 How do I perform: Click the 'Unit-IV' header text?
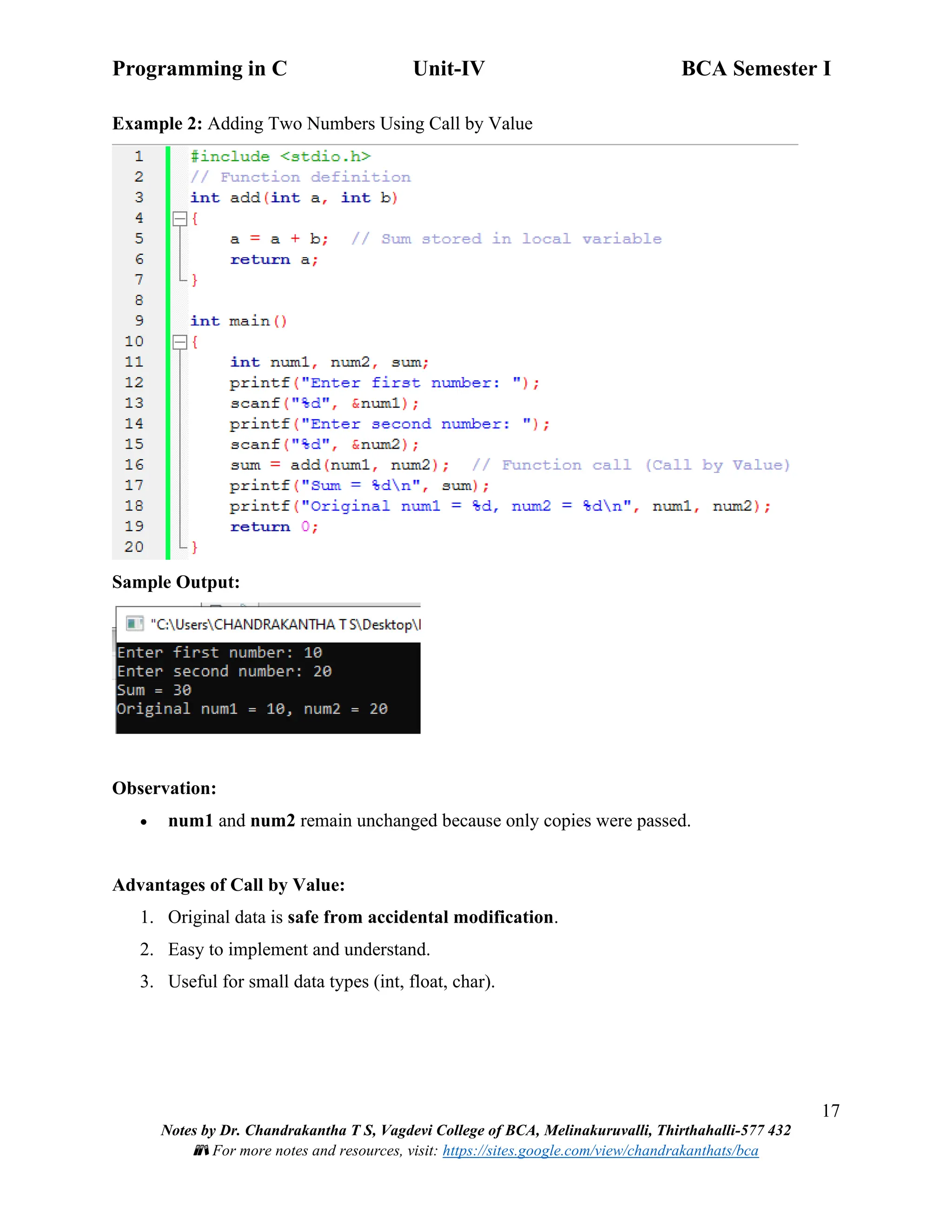pos(449,69)
